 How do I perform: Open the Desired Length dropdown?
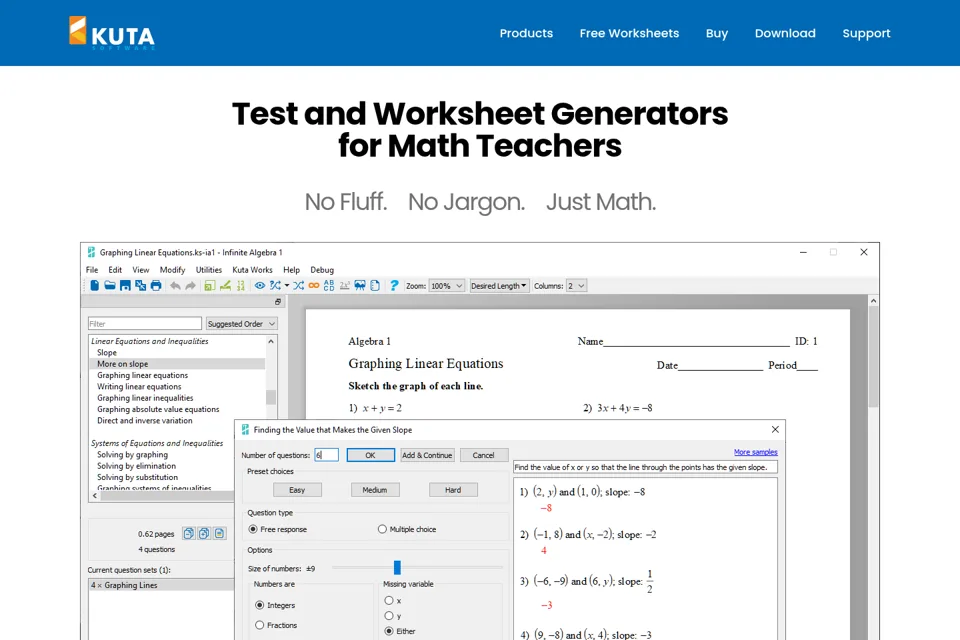[499, 286]
